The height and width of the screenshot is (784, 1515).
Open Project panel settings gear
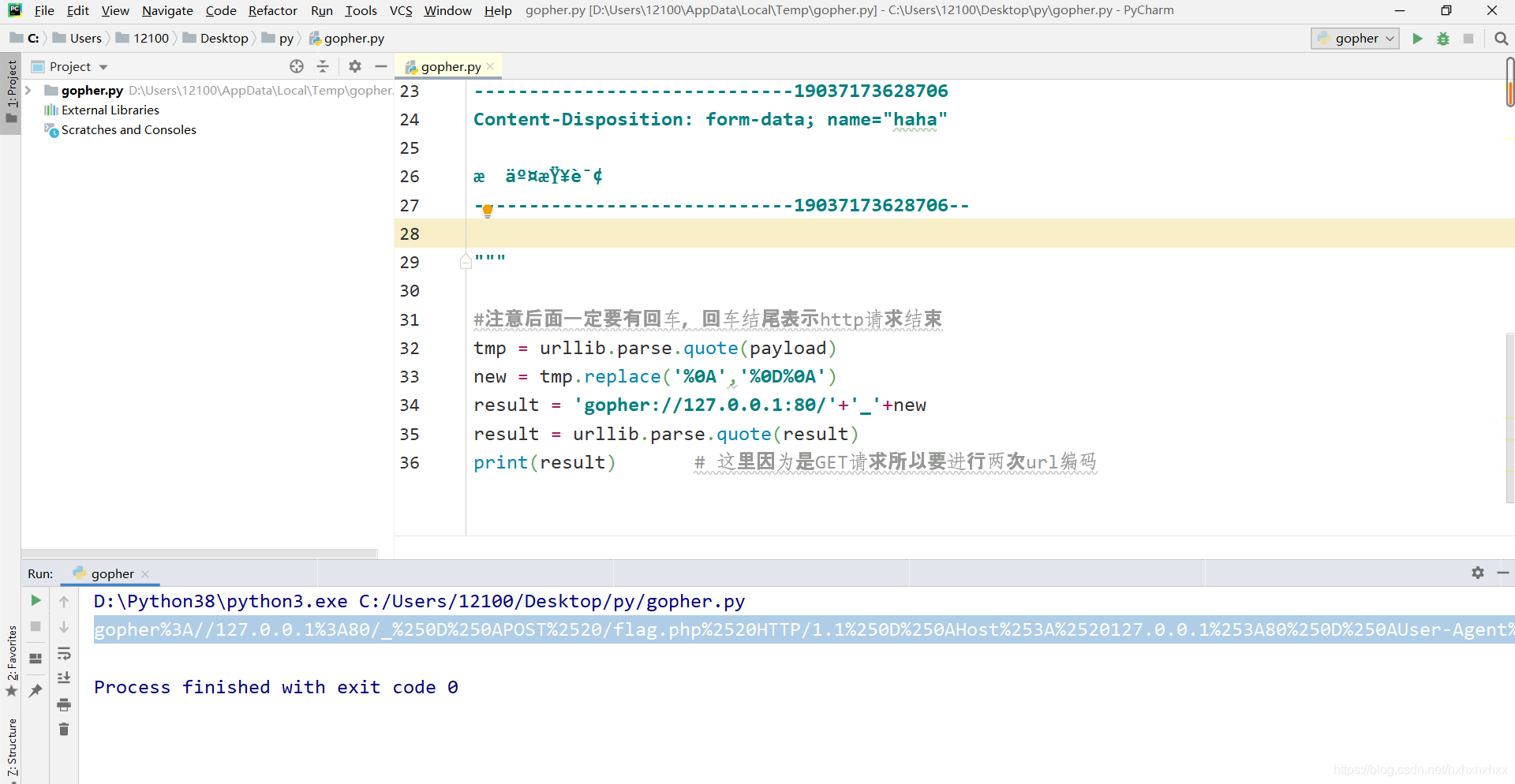[355, 67]
